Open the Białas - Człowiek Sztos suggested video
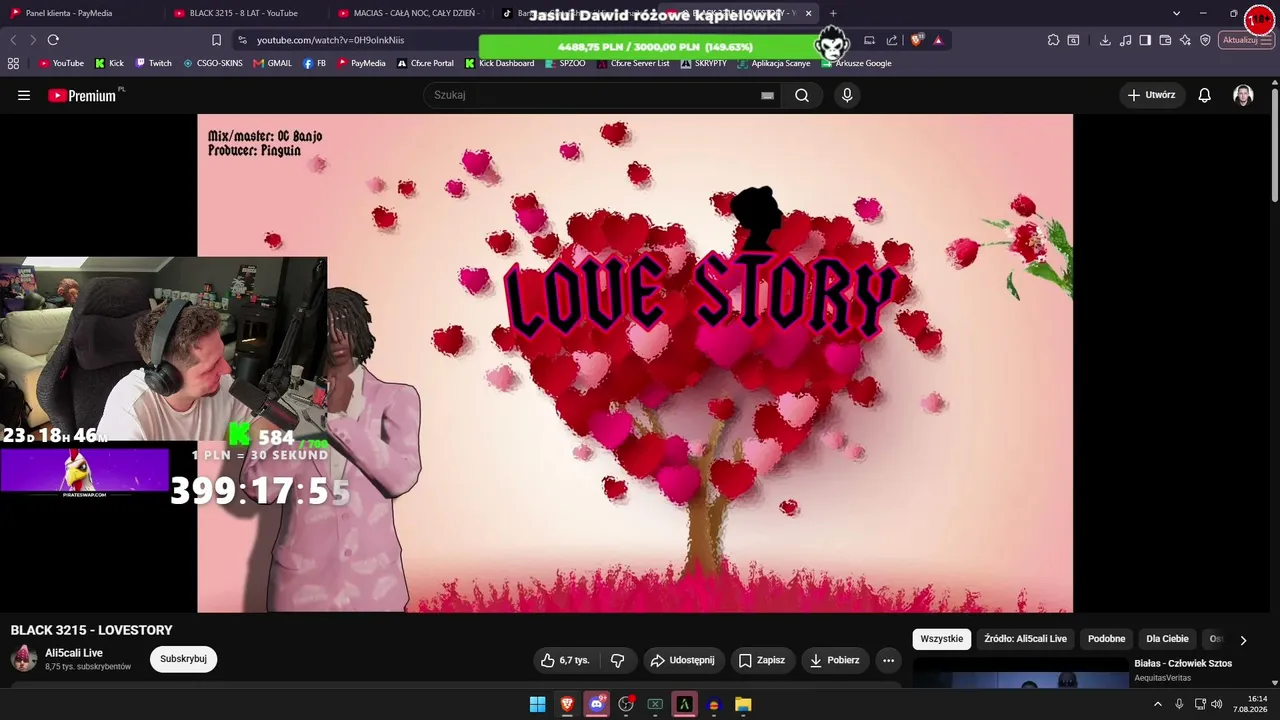Image resolution: width=1280 pixels, height=720 pixels. coord(1183,663)
